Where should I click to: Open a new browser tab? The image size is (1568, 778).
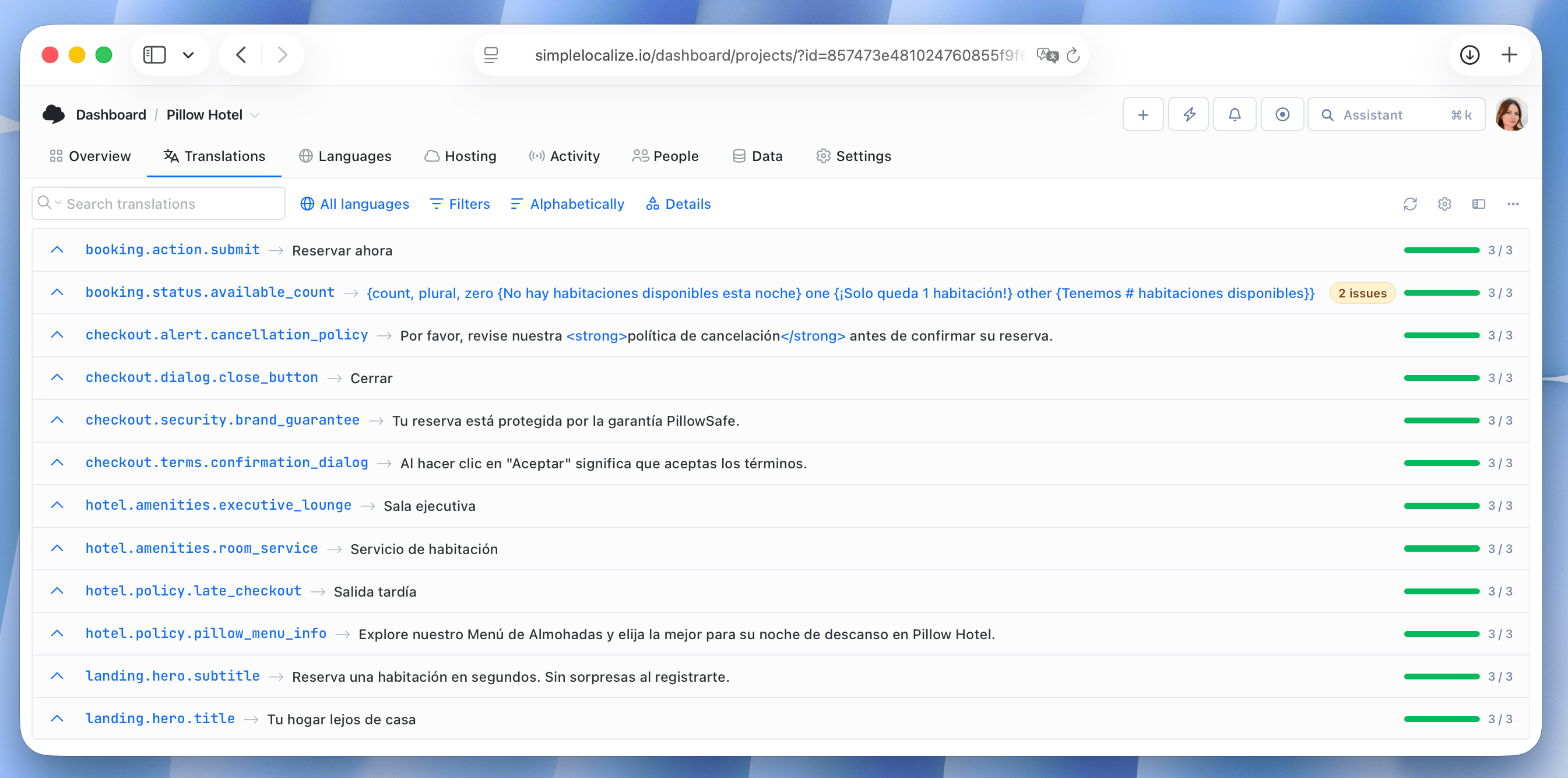tap(1509, 55)
